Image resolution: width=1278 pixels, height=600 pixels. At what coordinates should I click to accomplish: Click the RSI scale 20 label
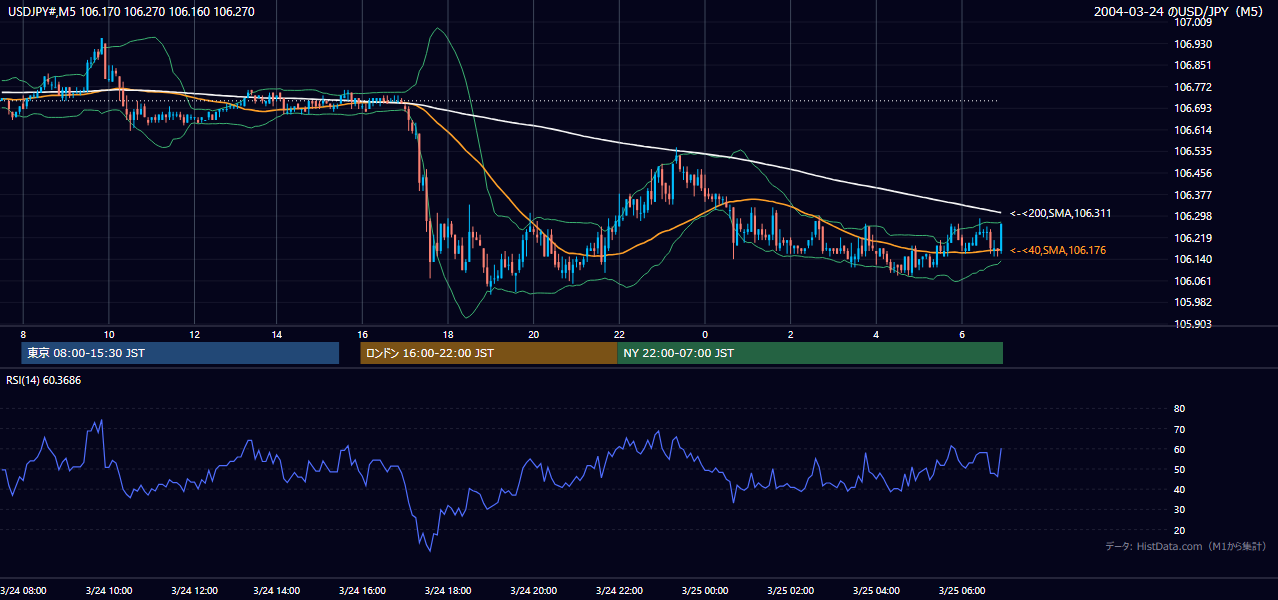pos(1180,530)
